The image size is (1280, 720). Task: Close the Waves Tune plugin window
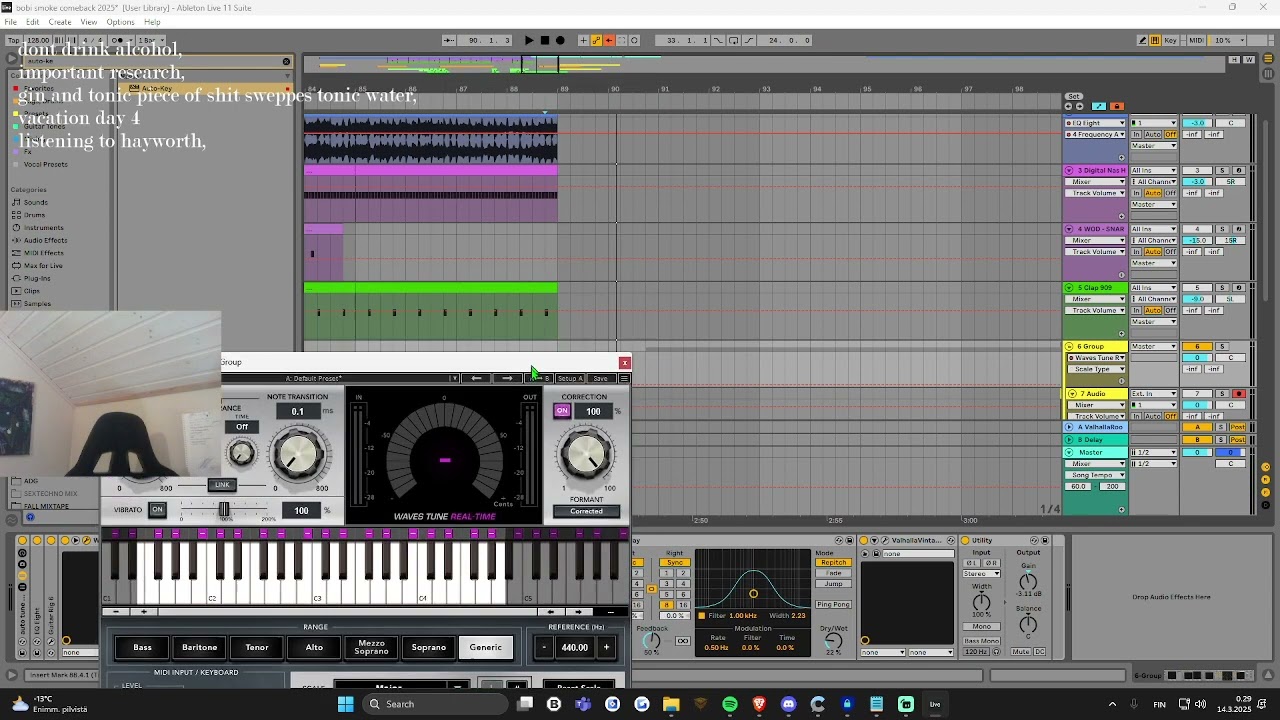click(x=625, y=362)
